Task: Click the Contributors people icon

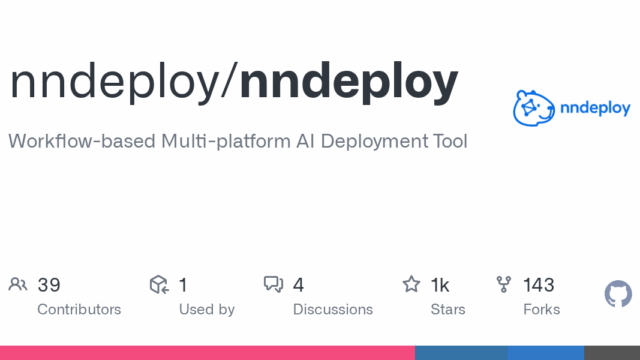Action: click(x=18, y=284)
